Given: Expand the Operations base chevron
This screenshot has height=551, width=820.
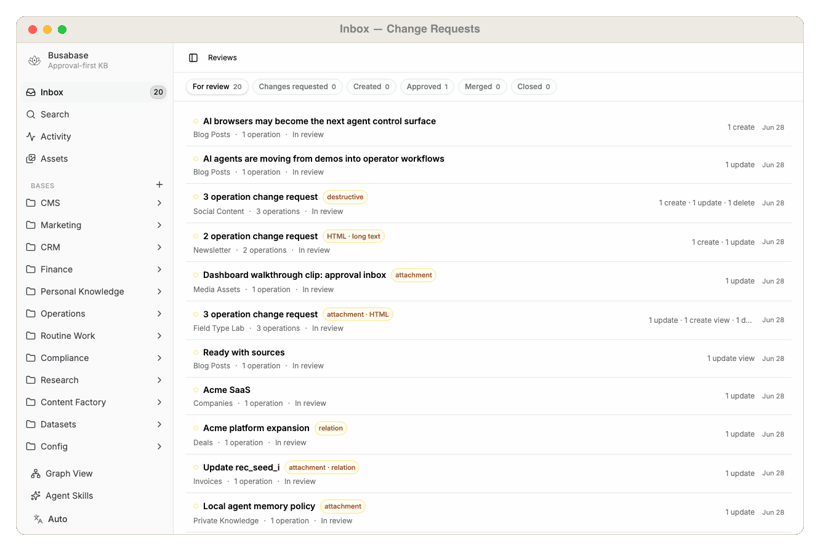Looking at the screenshot, I should point(160,313).
